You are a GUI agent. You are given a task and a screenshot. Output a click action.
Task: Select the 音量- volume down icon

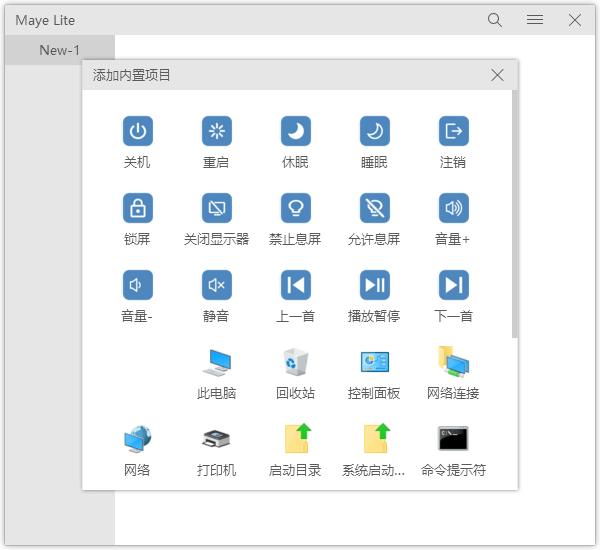137,285
